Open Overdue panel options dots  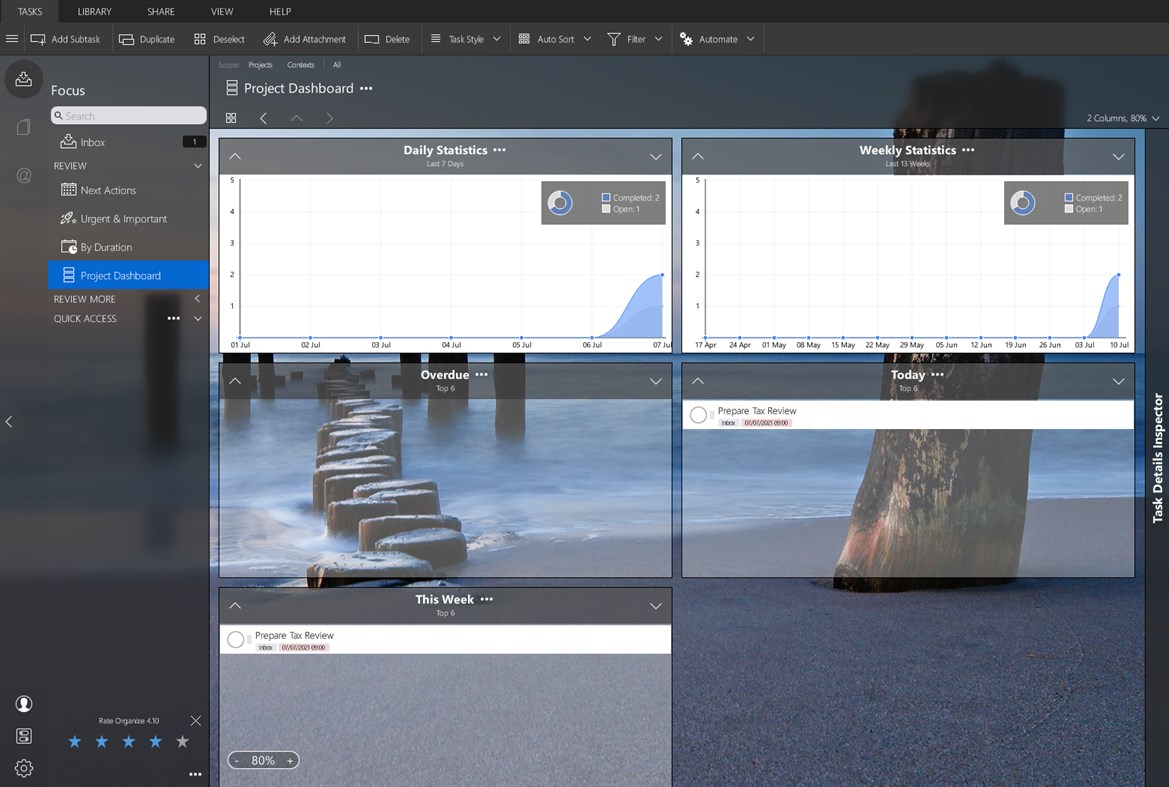482,374
